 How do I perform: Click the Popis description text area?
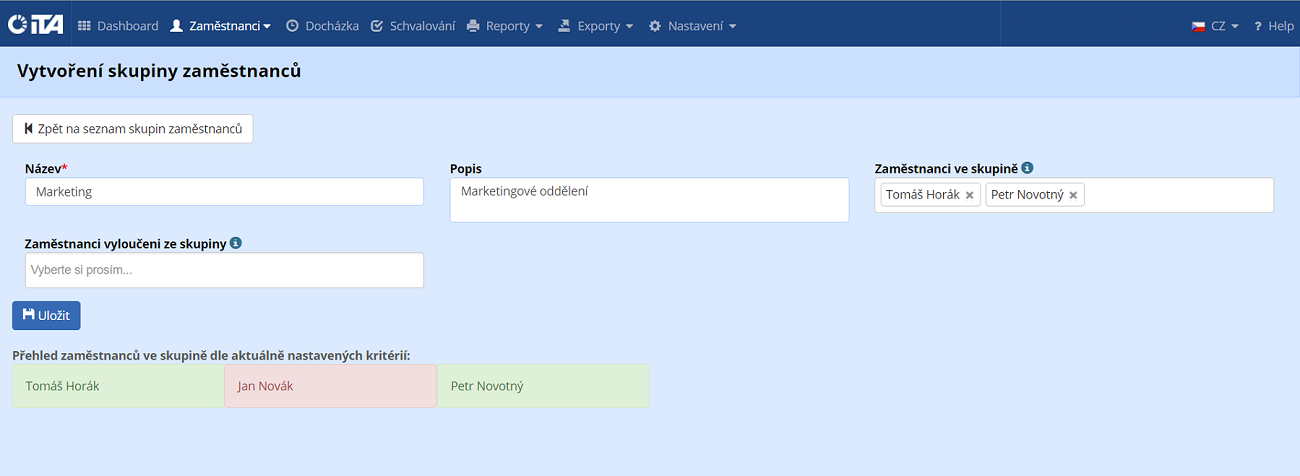(649, 200)
